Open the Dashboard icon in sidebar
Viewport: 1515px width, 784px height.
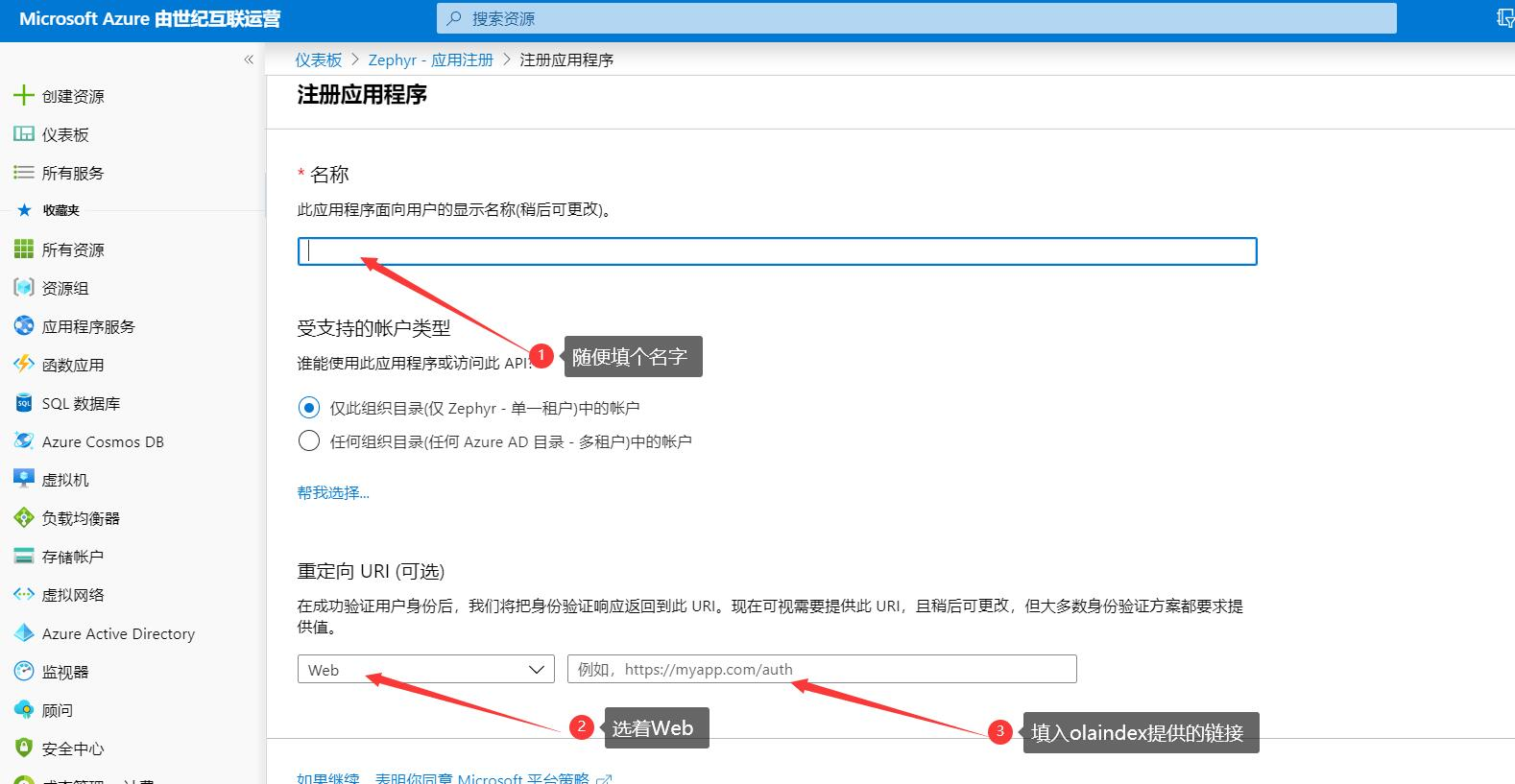click(23, 134)
